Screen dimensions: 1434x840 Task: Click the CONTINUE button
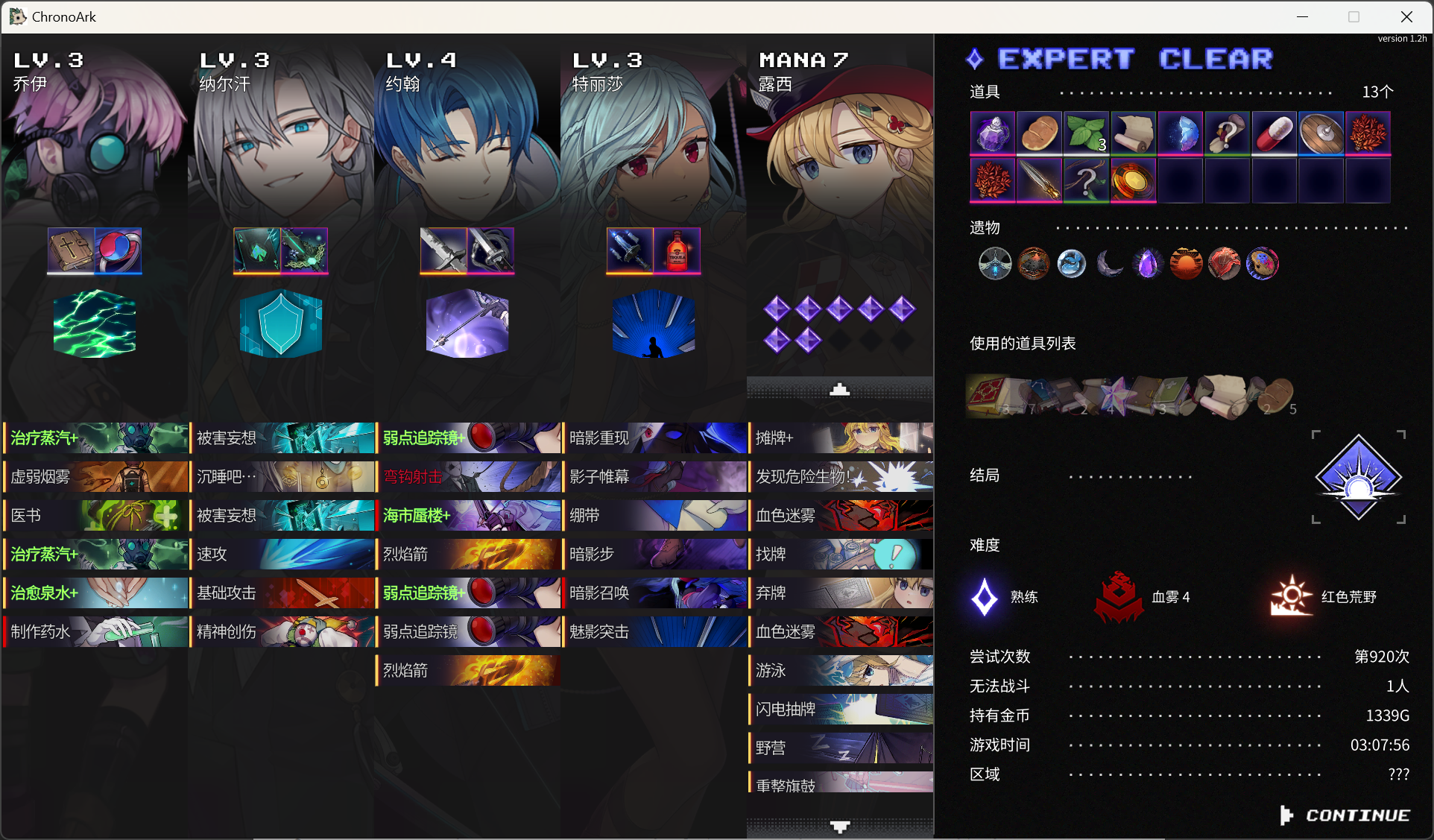point(1345,815)
